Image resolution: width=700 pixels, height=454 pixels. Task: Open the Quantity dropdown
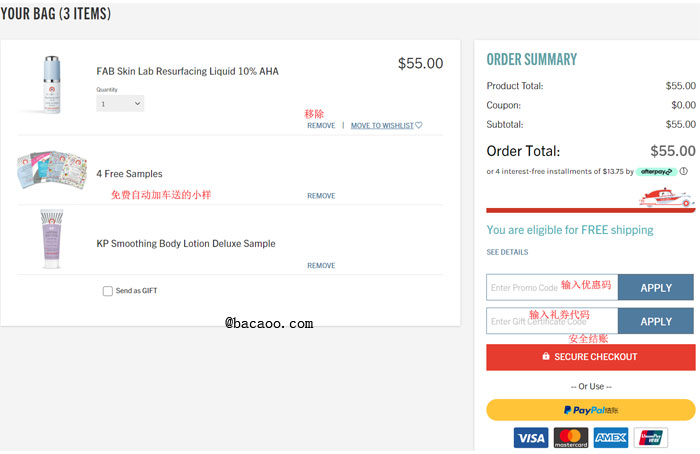120,104
